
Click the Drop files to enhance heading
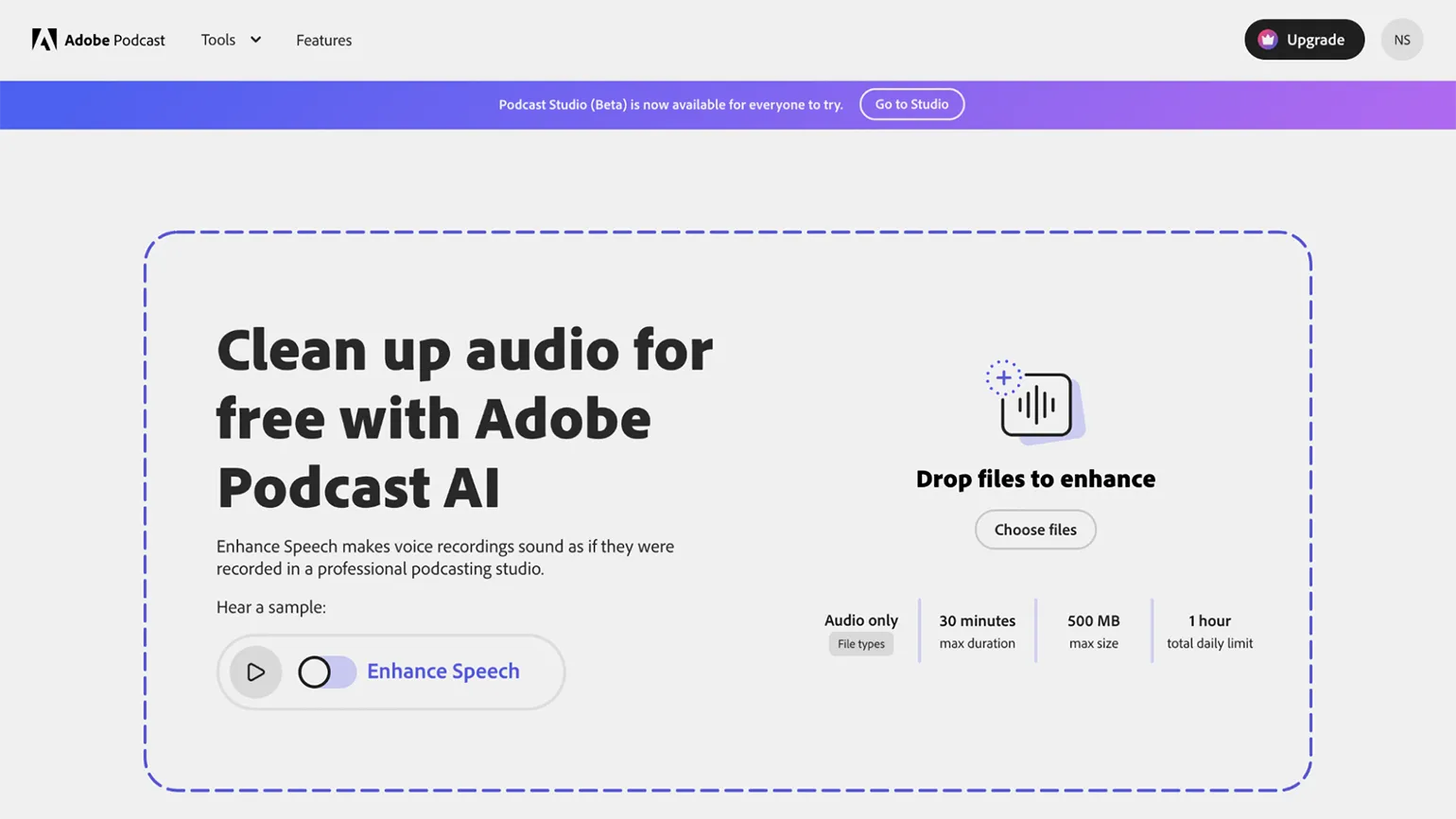point(1035,479)
